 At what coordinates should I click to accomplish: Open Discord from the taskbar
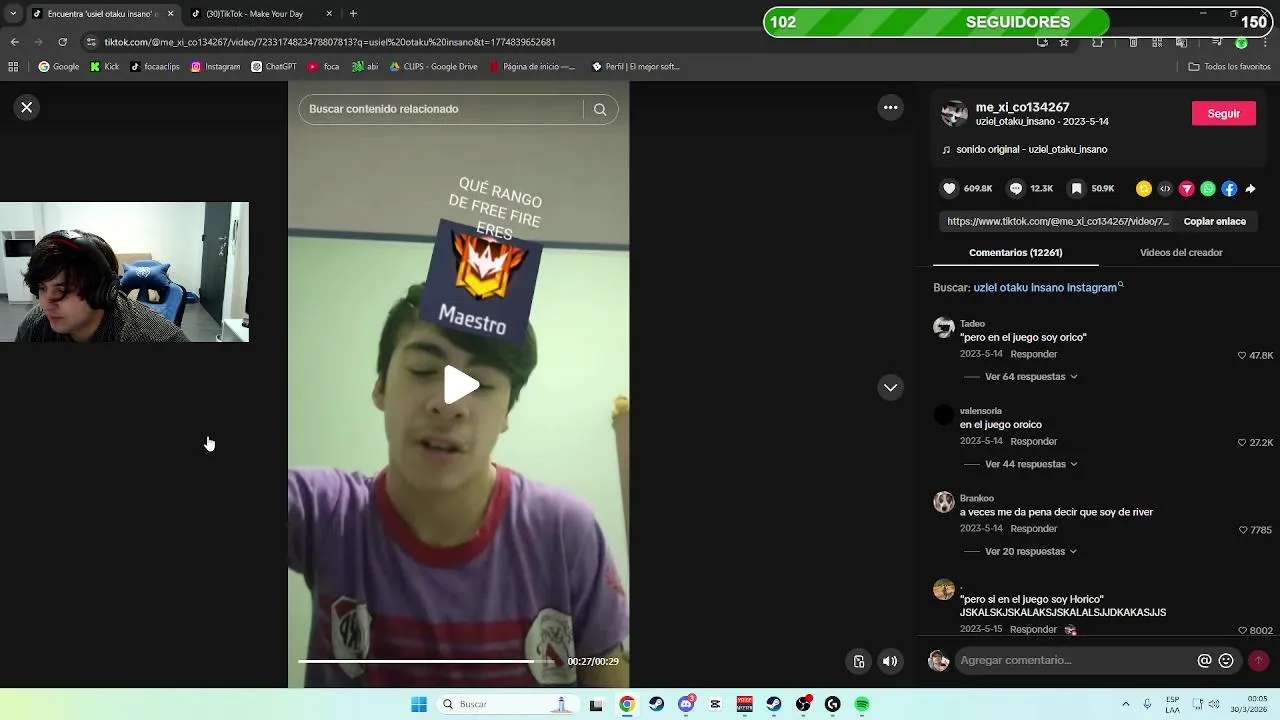tap(686, 704)
